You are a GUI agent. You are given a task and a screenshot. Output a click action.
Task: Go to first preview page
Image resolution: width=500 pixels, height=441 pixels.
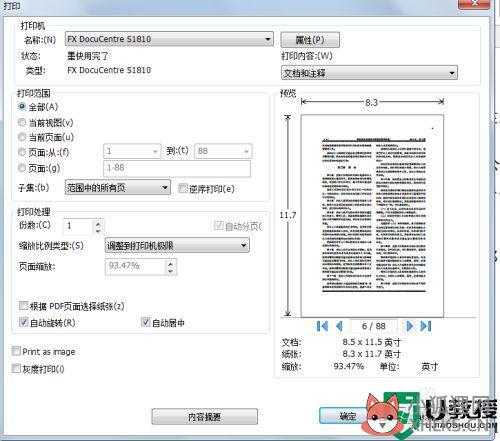pyautogui.click(x=322, y=326)
